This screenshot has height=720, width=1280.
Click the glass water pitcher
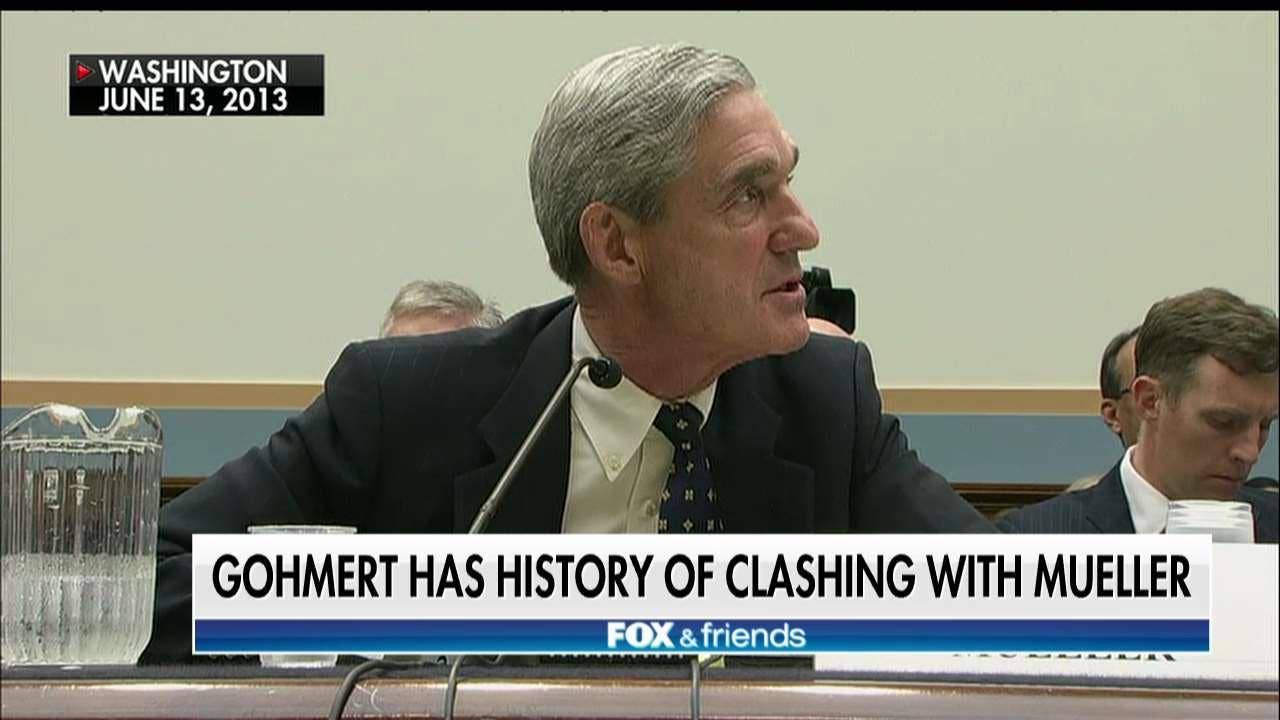point(80,534)
